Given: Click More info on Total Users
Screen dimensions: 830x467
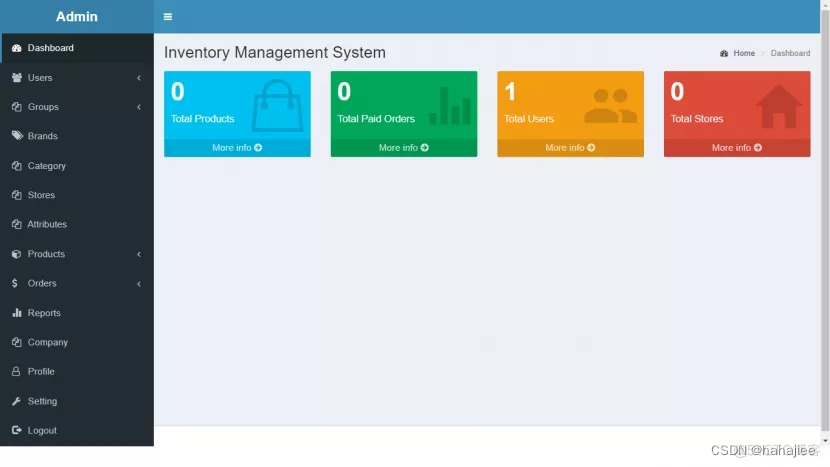Looking at the screenshot, I should pos(571,148).
